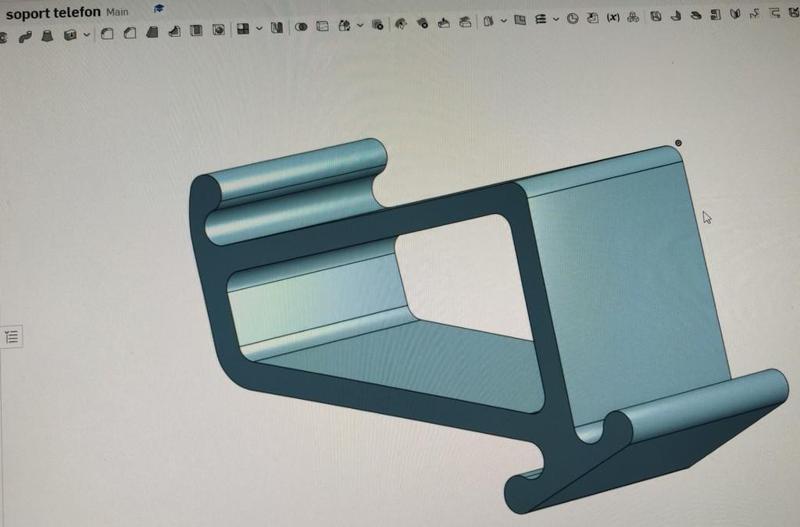Select the Linear pattern tool
The image size is (800, 527).
tap(243, 29)
